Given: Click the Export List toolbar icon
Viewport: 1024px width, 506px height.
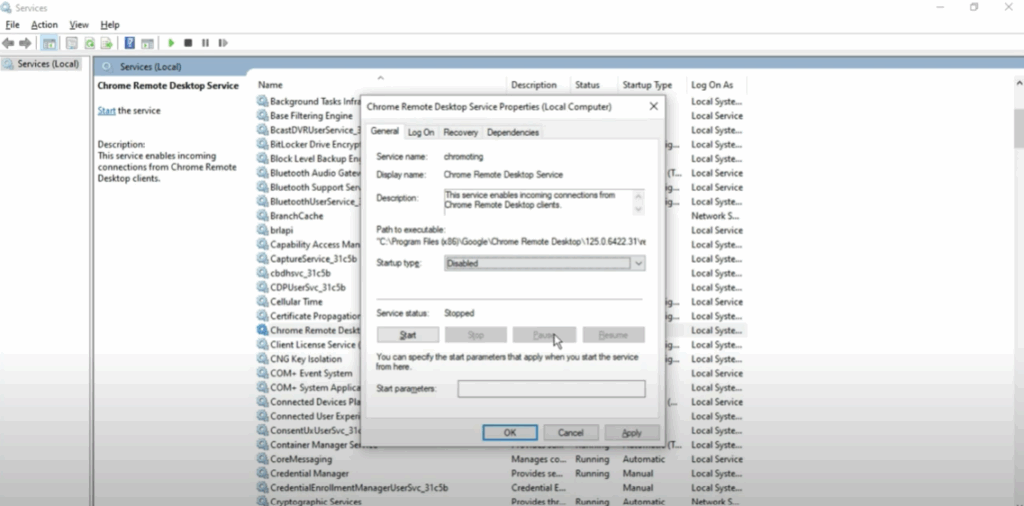Looking at the screenshot, I should pyautogui.click(x=106, y=43).
